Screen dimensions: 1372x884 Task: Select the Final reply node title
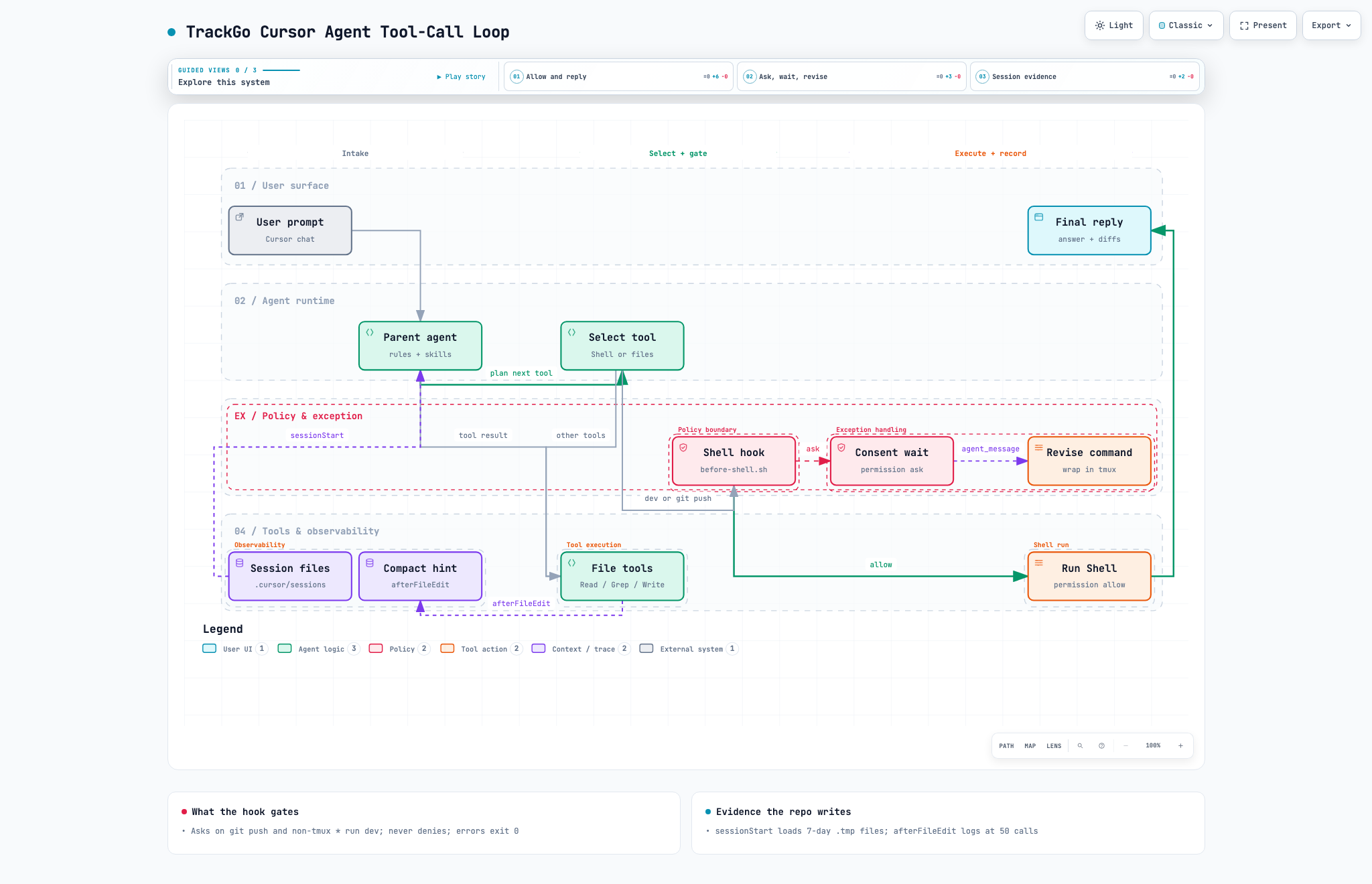point(1089,222)
